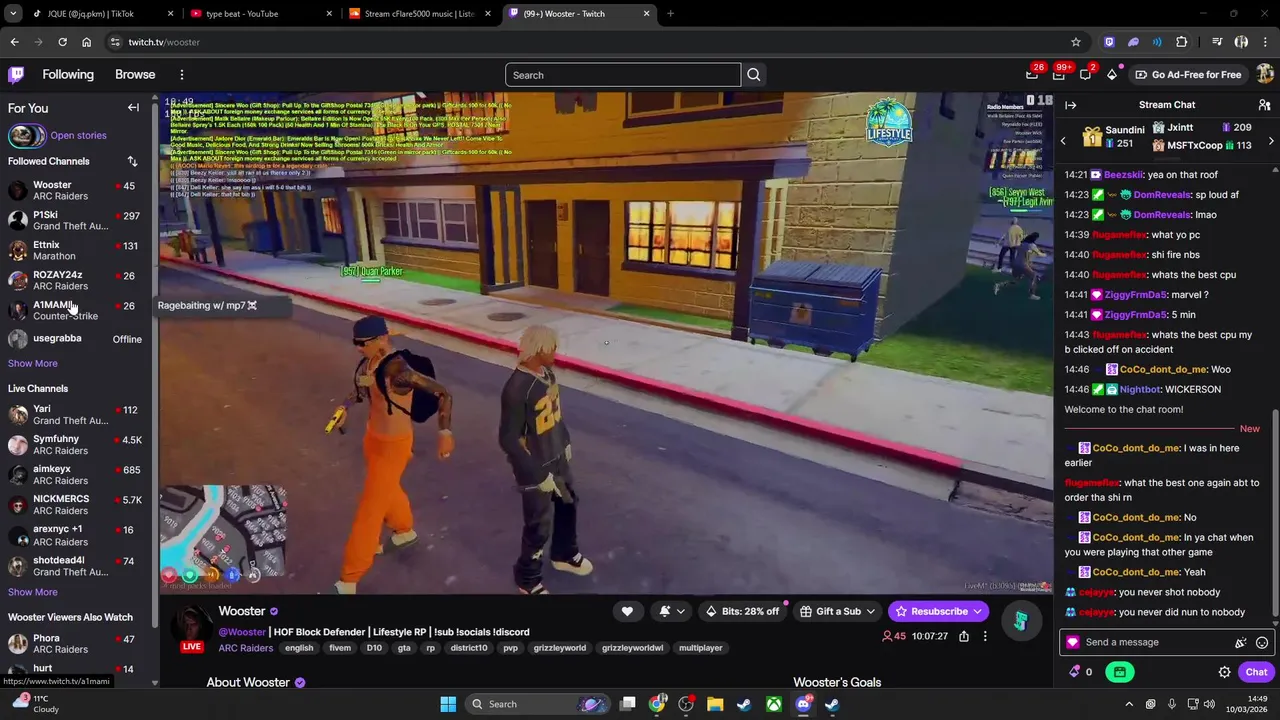Show more live channels

click(x=33, y=592)
